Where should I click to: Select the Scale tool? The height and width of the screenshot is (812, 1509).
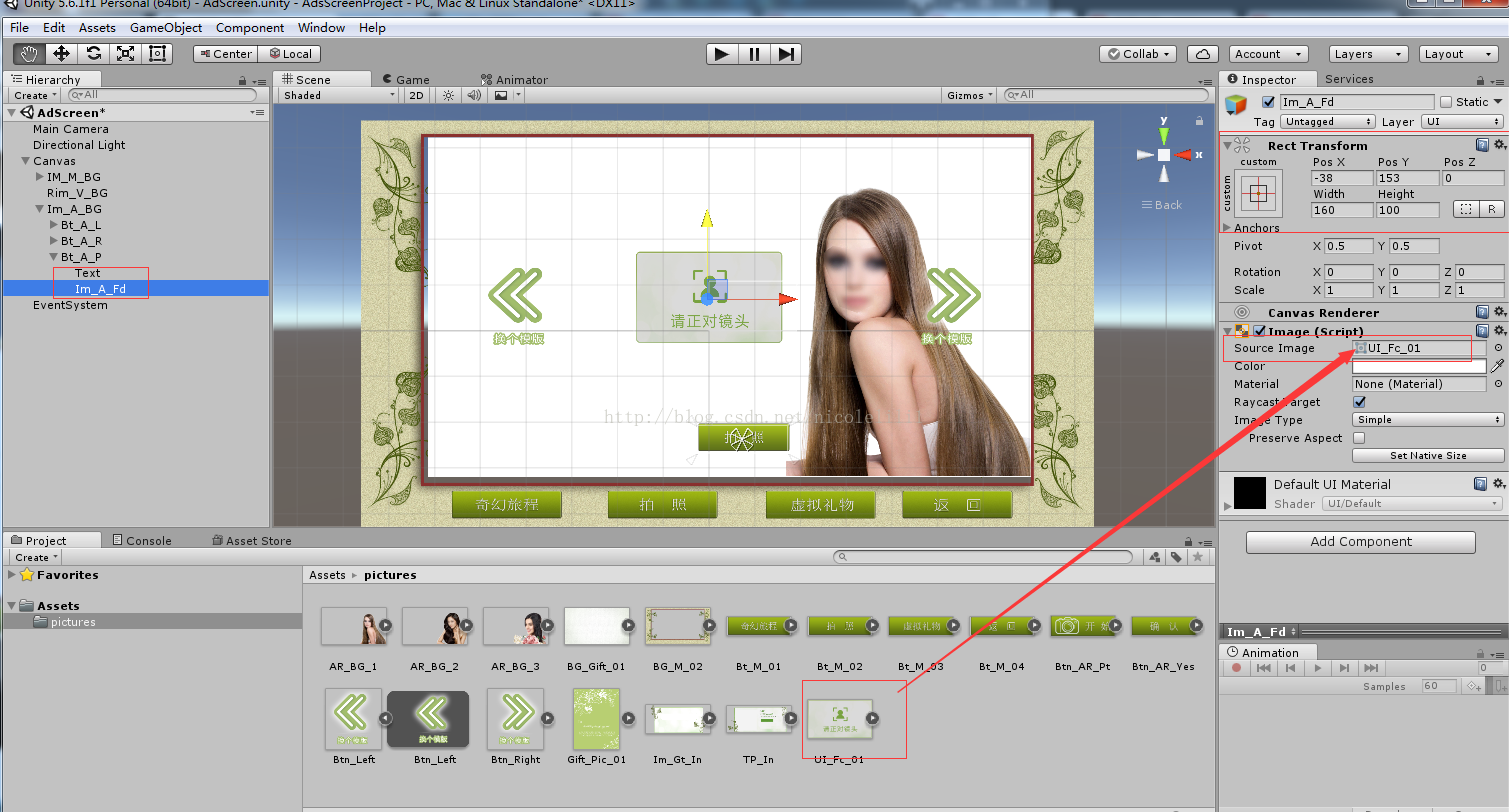(x=125, y=54)
